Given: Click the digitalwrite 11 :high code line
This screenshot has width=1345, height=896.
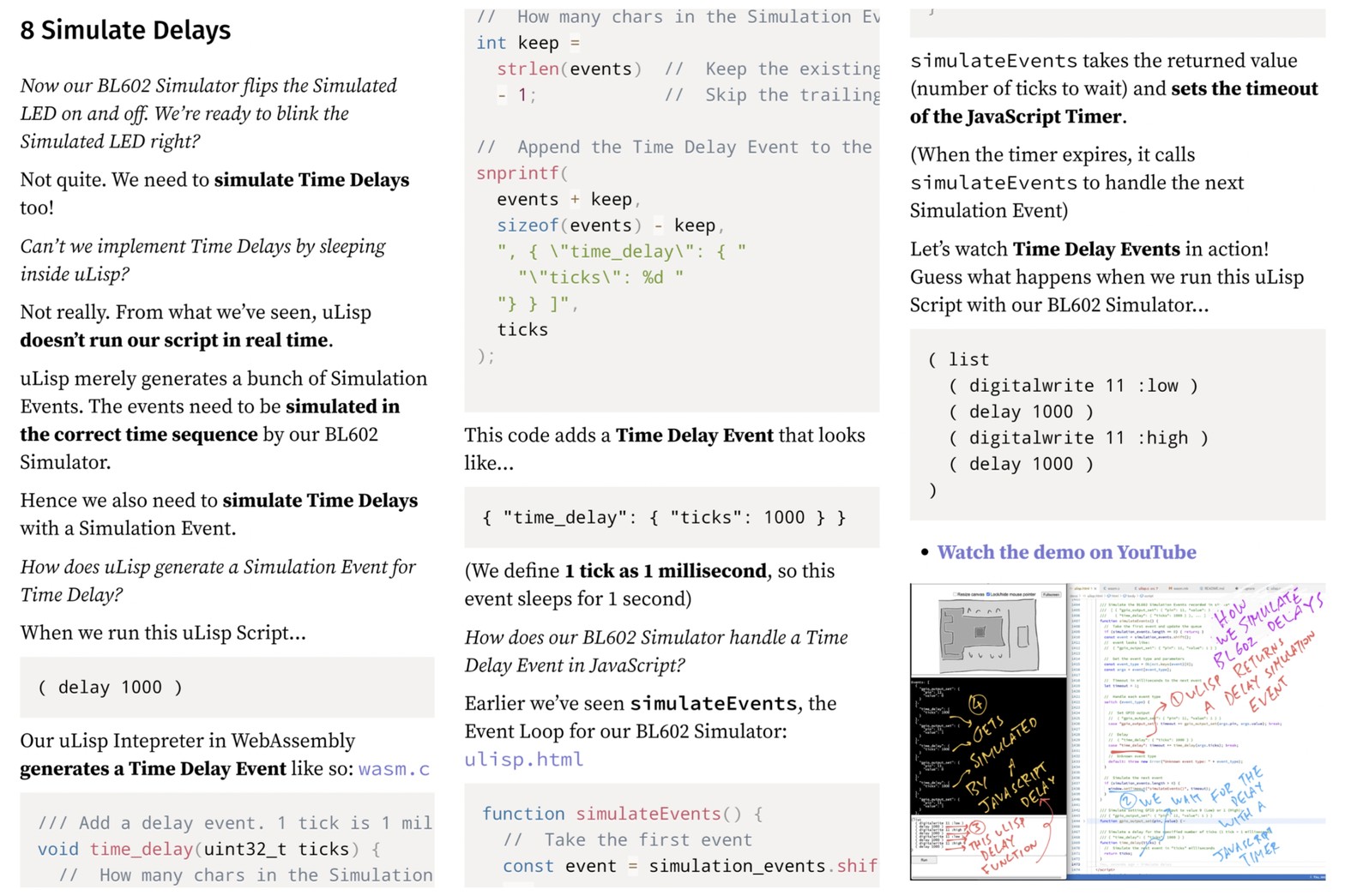Looking at the screenshot, I should pyautogui.click(x=1077, y=438).
